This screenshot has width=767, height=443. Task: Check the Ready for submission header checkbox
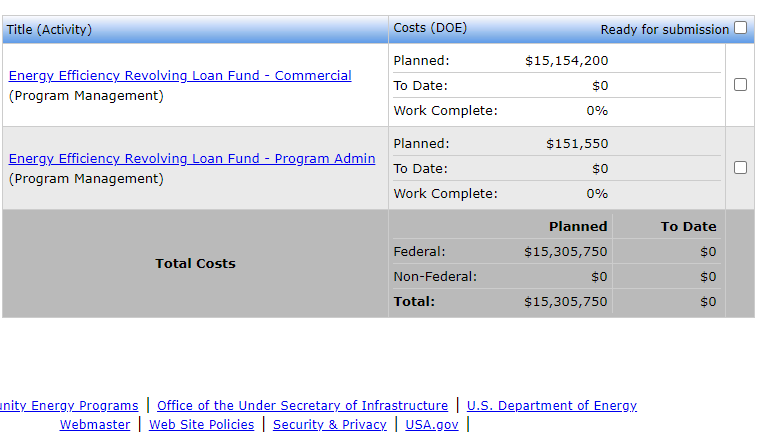point(740,28)
